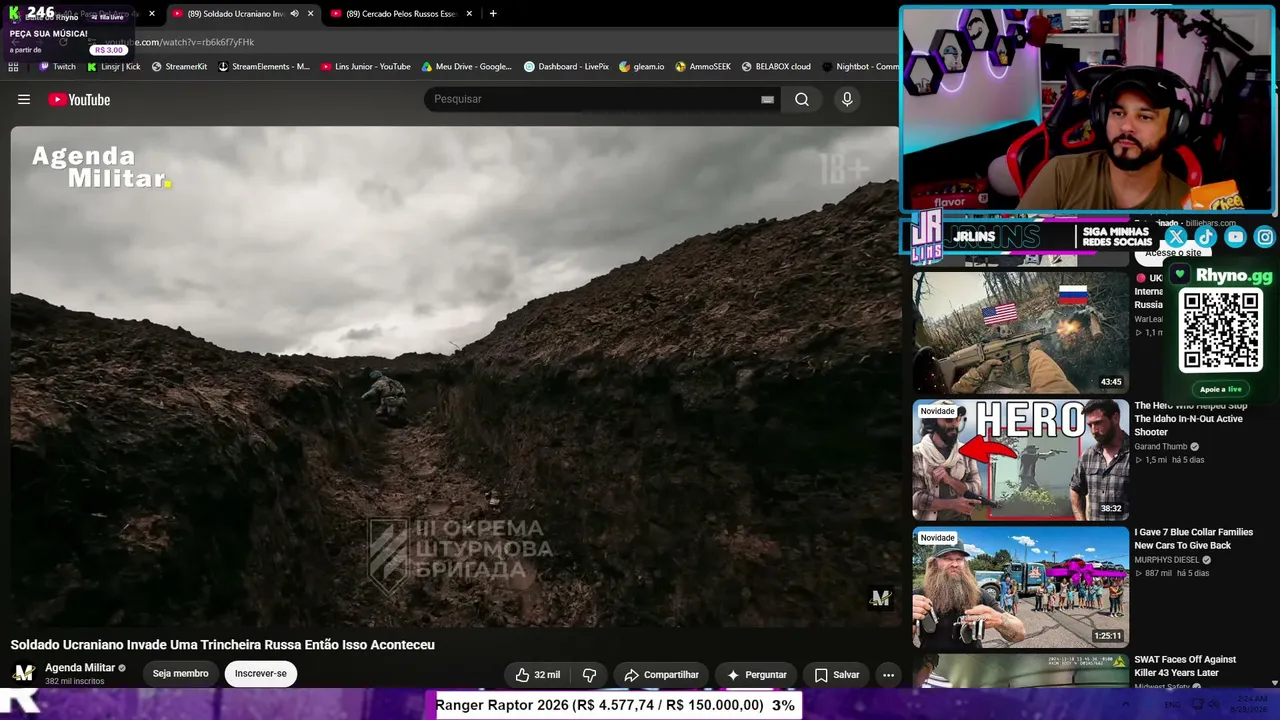Viewport: 1280px width, 720px height.
Task: Click the 887 mil views text
Action: 1153,573
